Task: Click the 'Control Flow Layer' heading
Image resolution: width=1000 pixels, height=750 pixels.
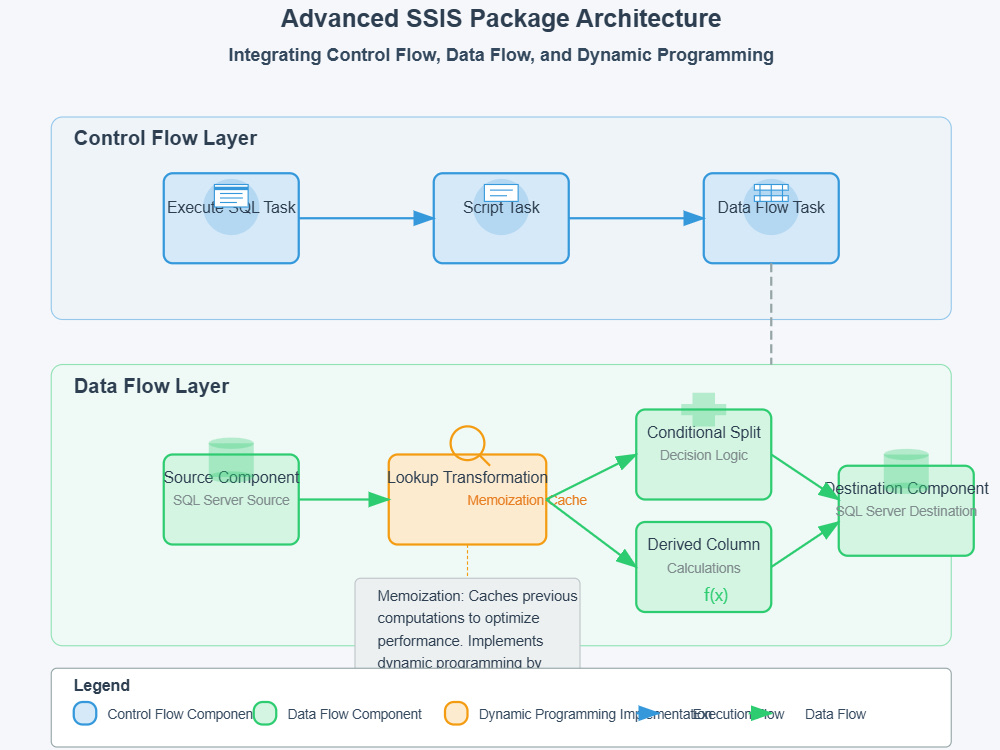Action: click(x=165, y=138)
